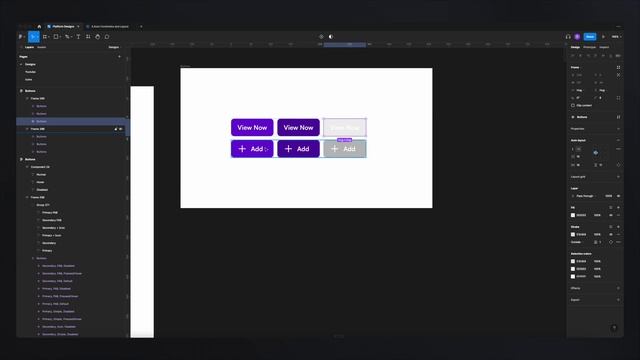
Task: Open the stroke color swatch
Action: 573,235
